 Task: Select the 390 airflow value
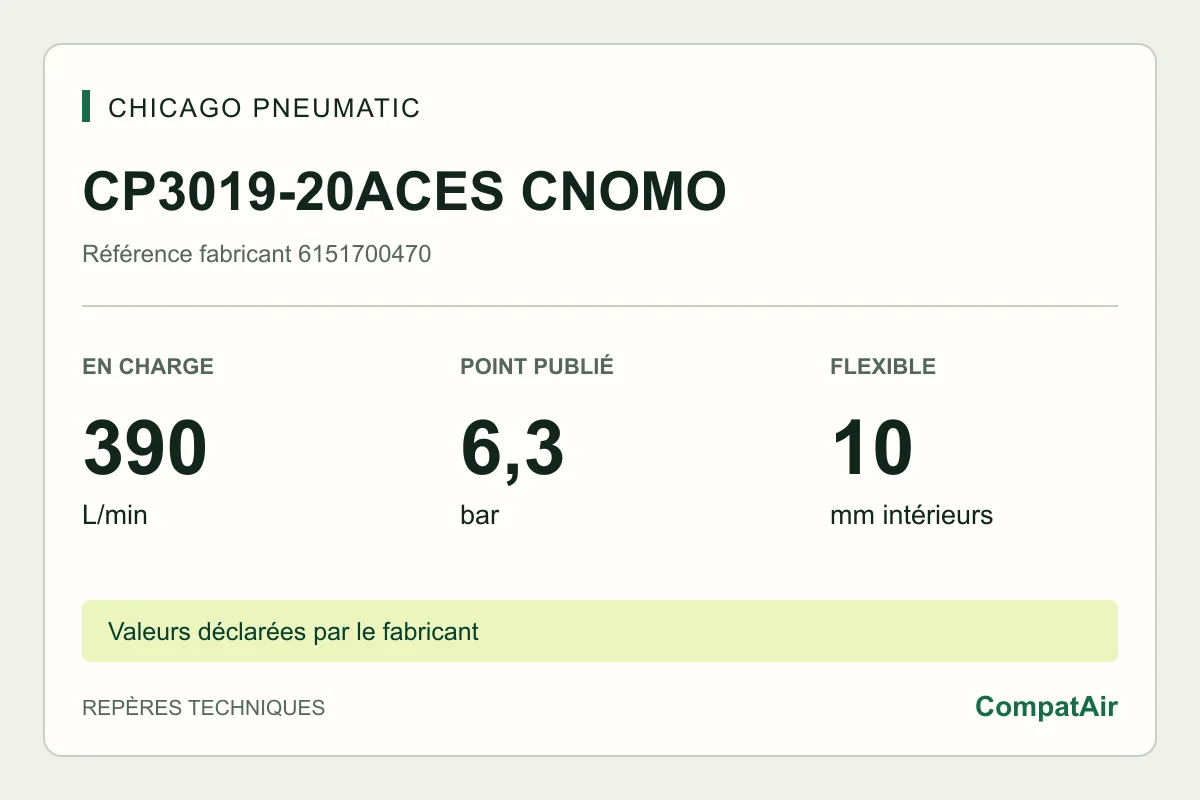tap(145, 449)
